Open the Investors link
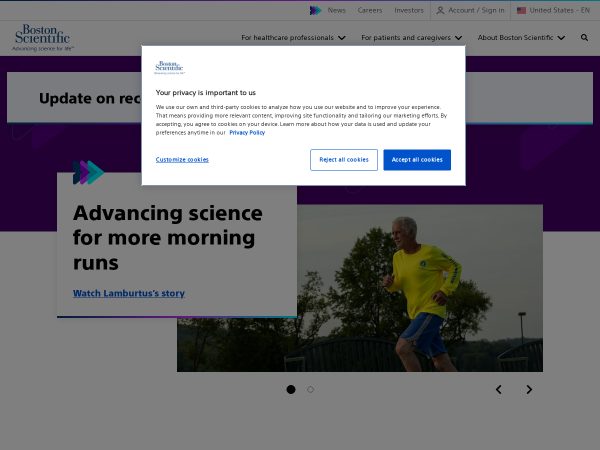 coord(409,10)
